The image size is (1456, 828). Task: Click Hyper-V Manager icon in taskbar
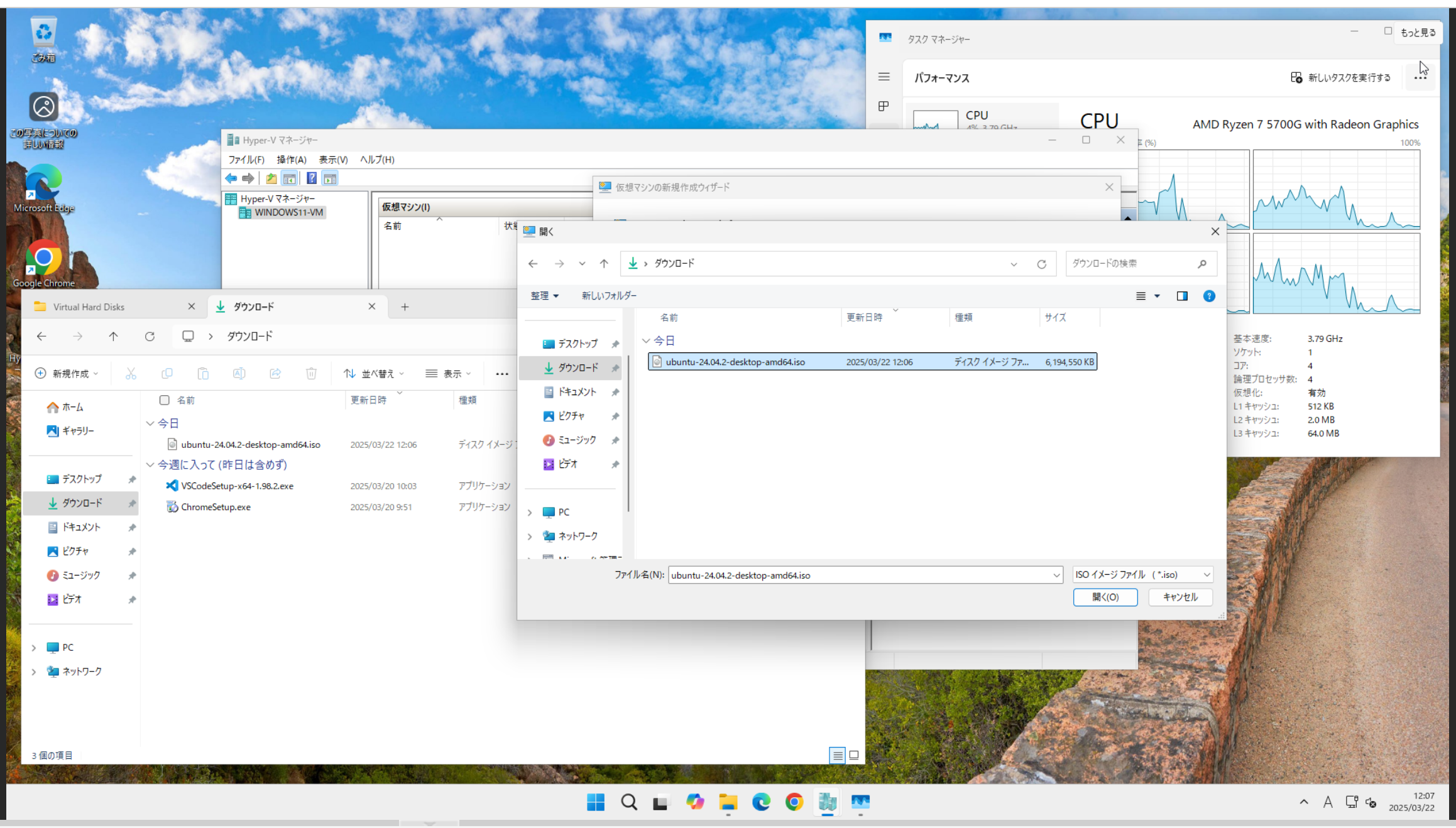tap(827, 802)
